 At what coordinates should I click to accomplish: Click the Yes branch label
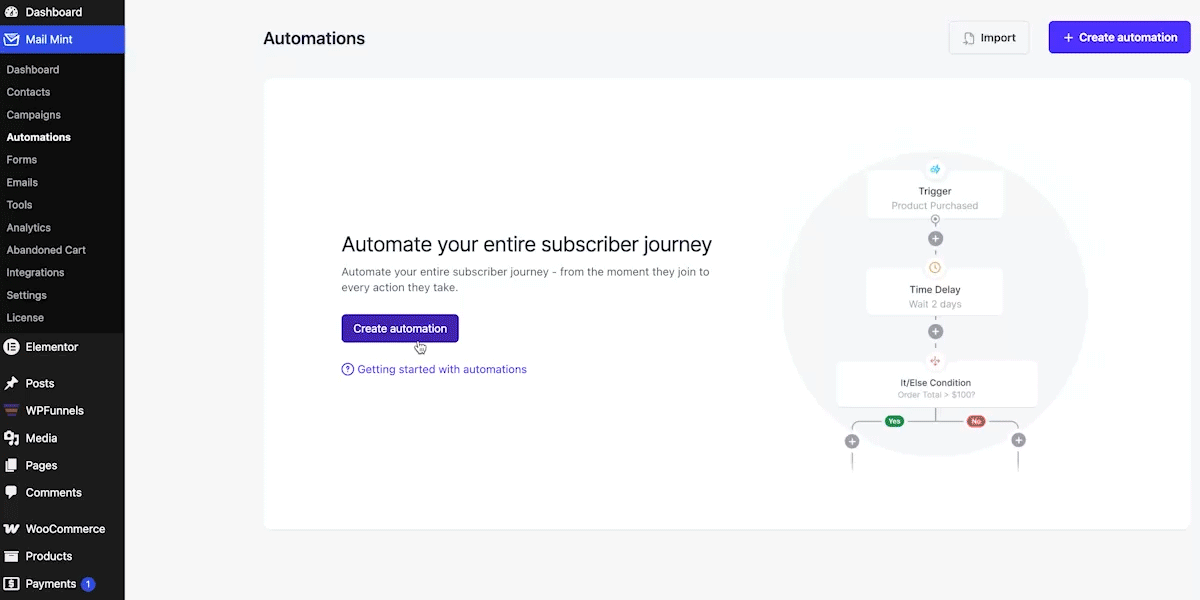894,421
